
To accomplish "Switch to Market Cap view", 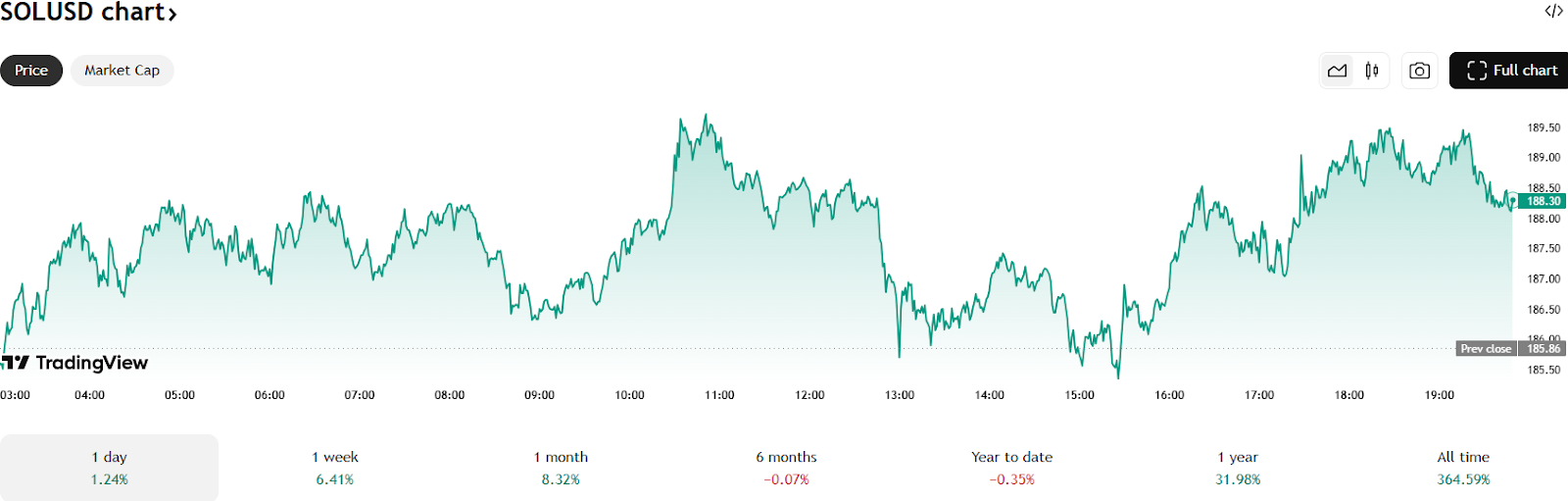I will coord(122,71).
